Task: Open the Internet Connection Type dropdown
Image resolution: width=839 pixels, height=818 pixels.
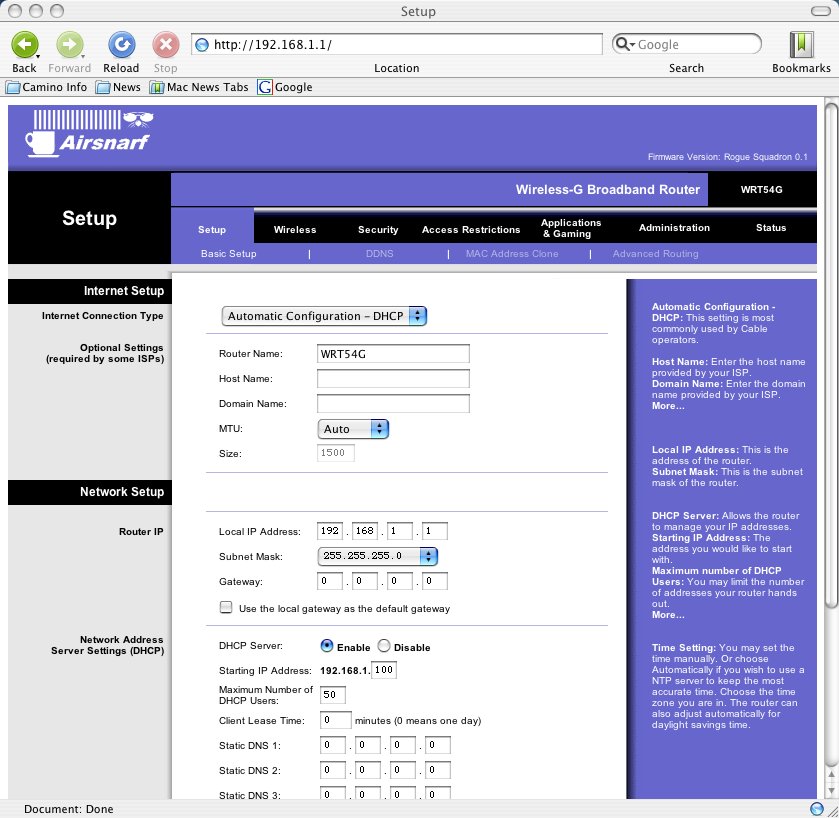Action: pyautogui.click(x=324, y=316)
